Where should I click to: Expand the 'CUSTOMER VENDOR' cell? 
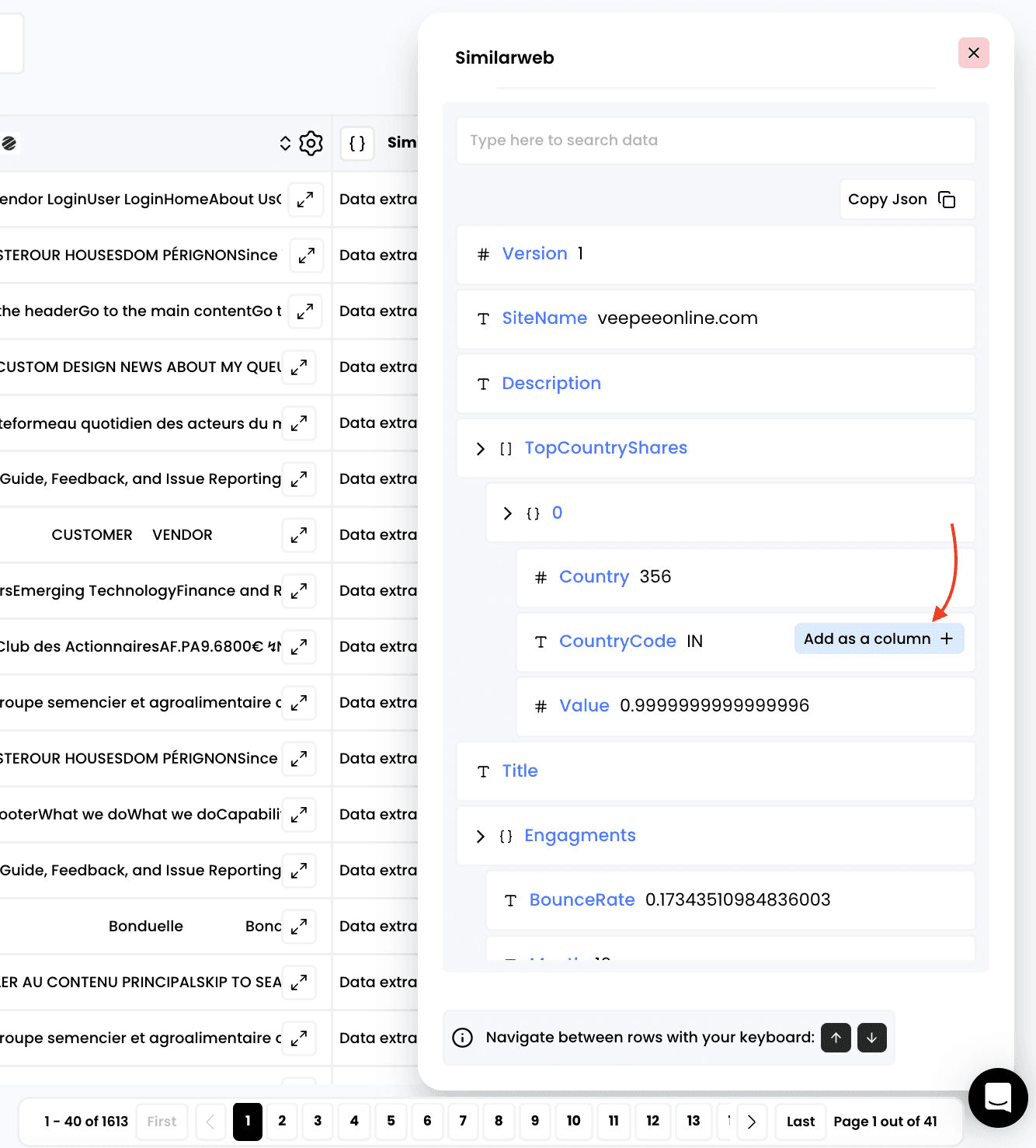click(299, 535)
